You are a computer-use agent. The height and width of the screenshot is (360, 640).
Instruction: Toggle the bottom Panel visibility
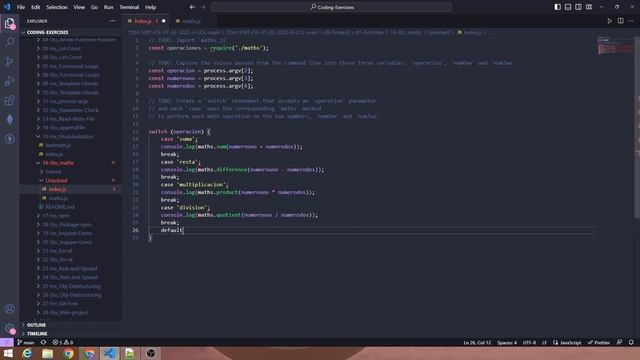[x=568, y=7]
